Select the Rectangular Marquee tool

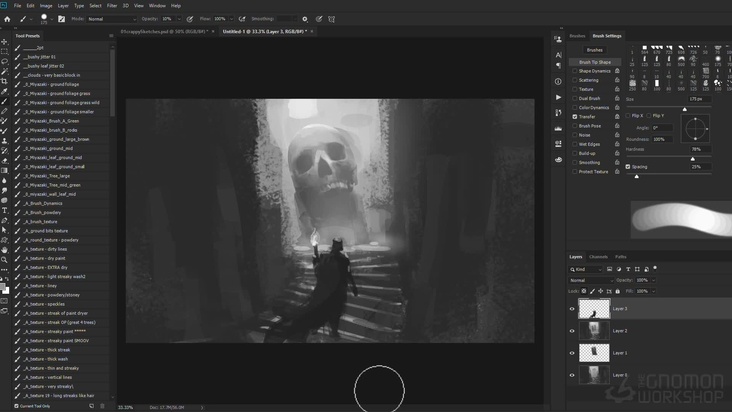tap(4, 51)
